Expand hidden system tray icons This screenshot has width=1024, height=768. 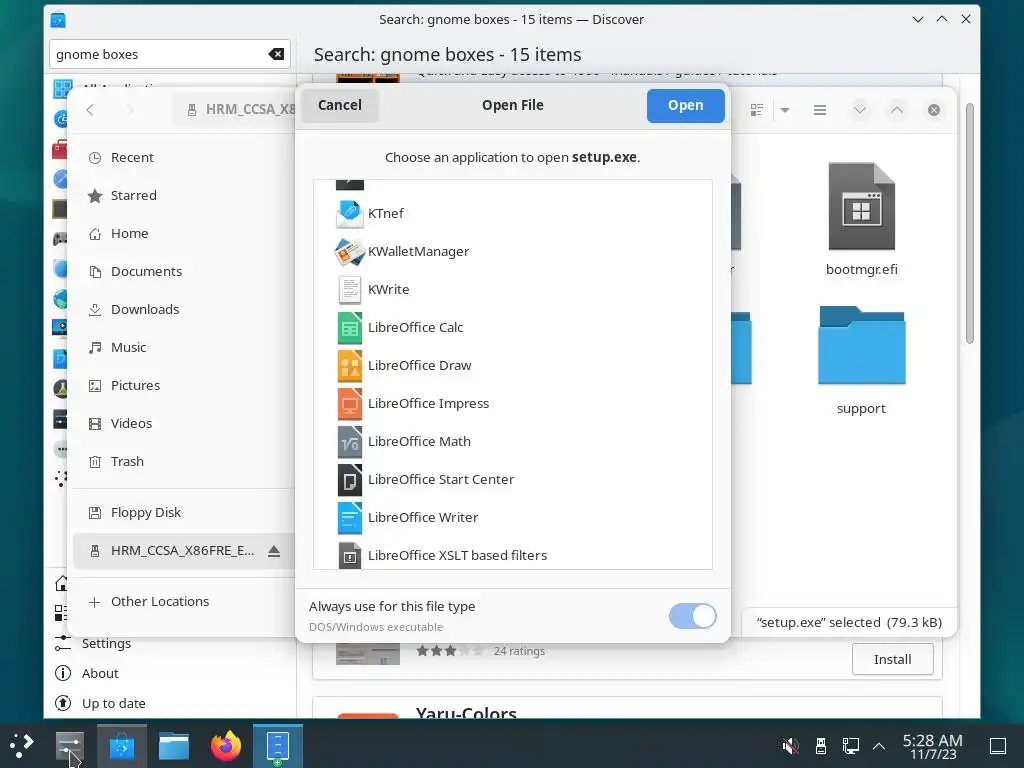pyautogui.click(x=879, y=746)
